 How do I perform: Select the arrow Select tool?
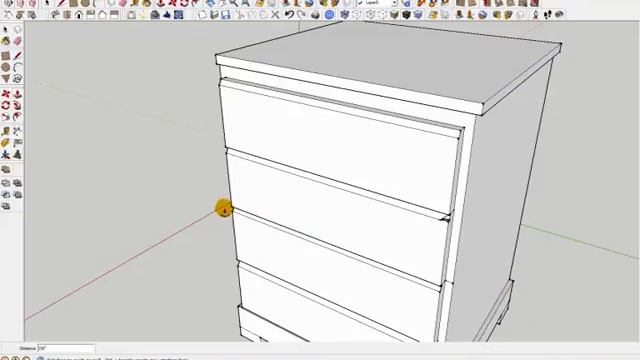(x=5, y=29)
